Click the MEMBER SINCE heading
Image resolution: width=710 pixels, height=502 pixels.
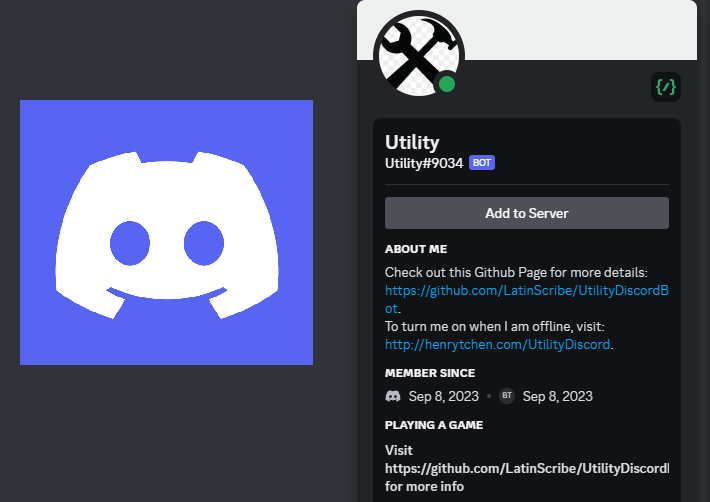pyautogui.click(x=430, y=373)
